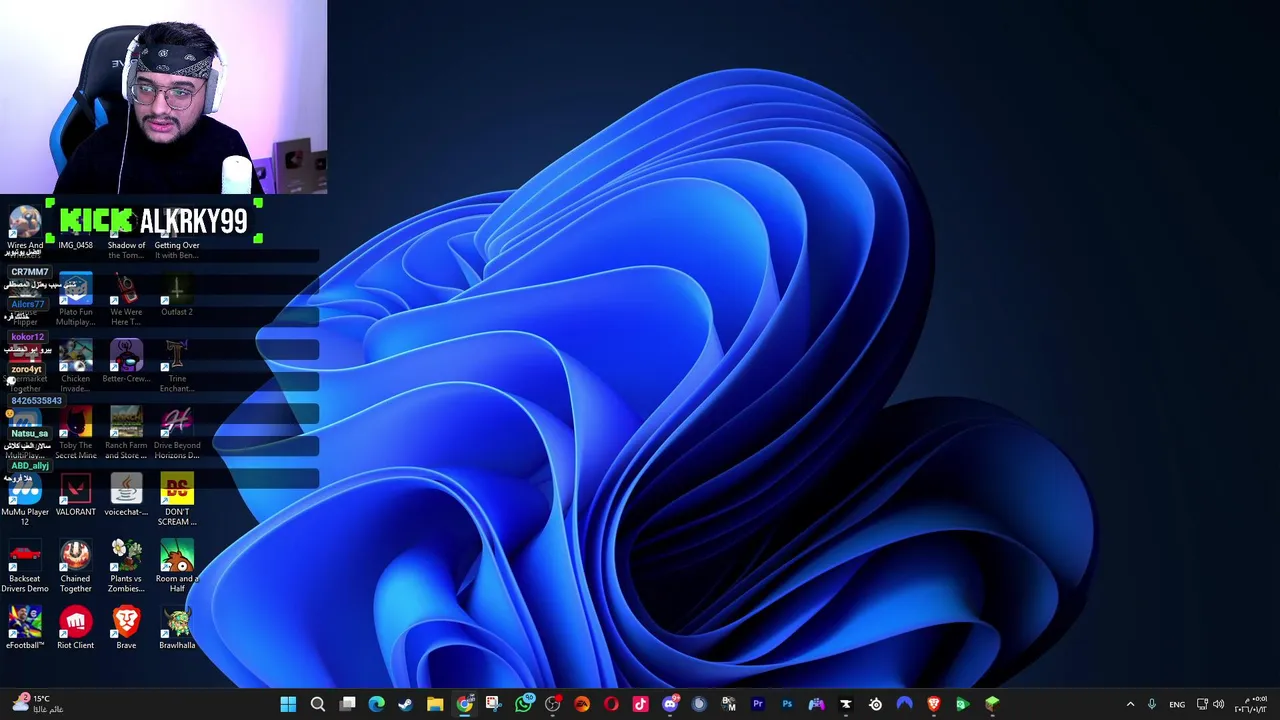Open the Brave desktop shortcut
The width and height of the screenshot is (1280, 720).
(x=126, y=629)
